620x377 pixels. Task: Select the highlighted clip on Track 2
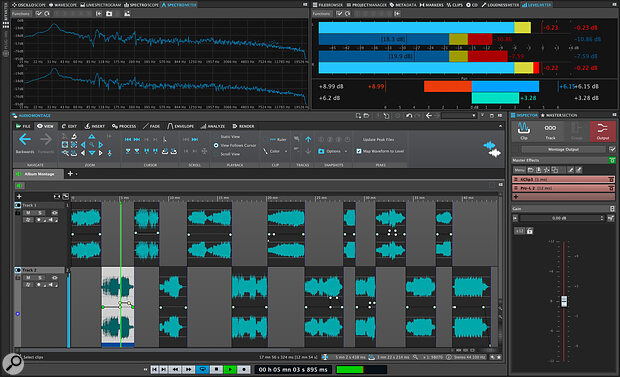[x=118, y=307]
